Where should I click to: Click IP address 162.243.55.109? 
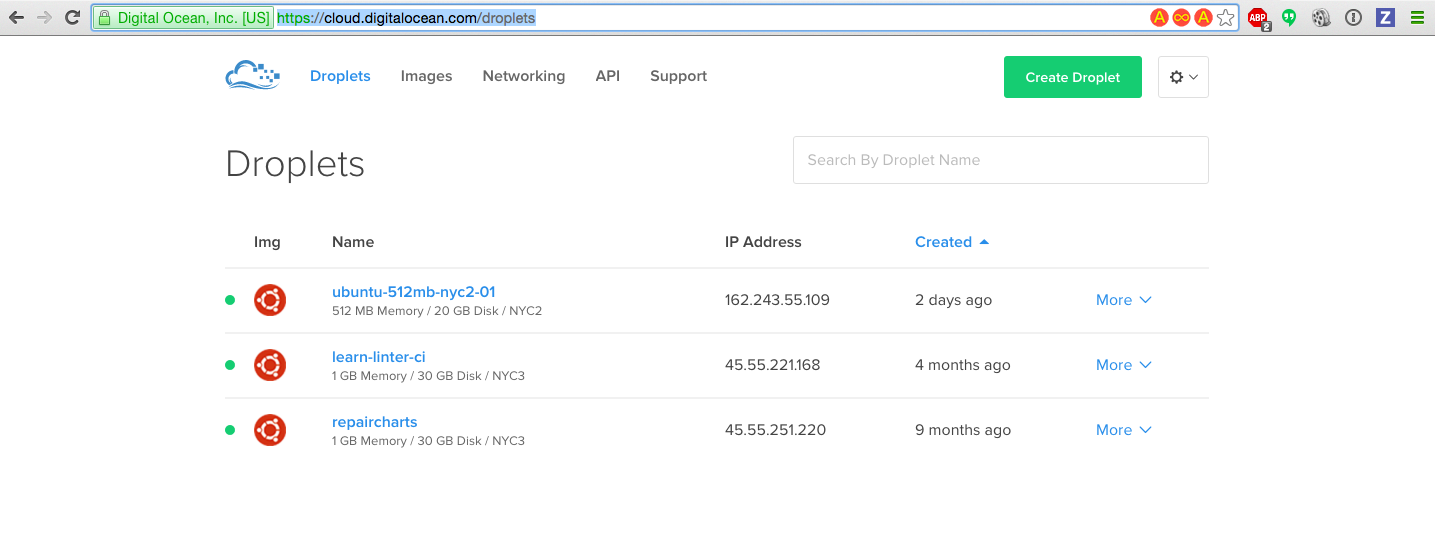click(777, 300)
